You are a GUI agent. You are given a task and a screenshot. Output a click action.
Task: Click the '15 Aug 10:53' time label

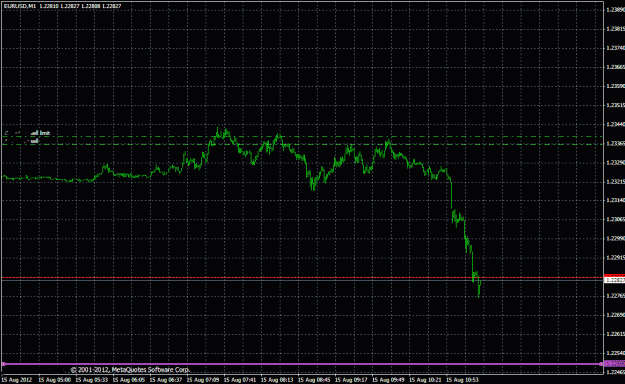point(462,380)
